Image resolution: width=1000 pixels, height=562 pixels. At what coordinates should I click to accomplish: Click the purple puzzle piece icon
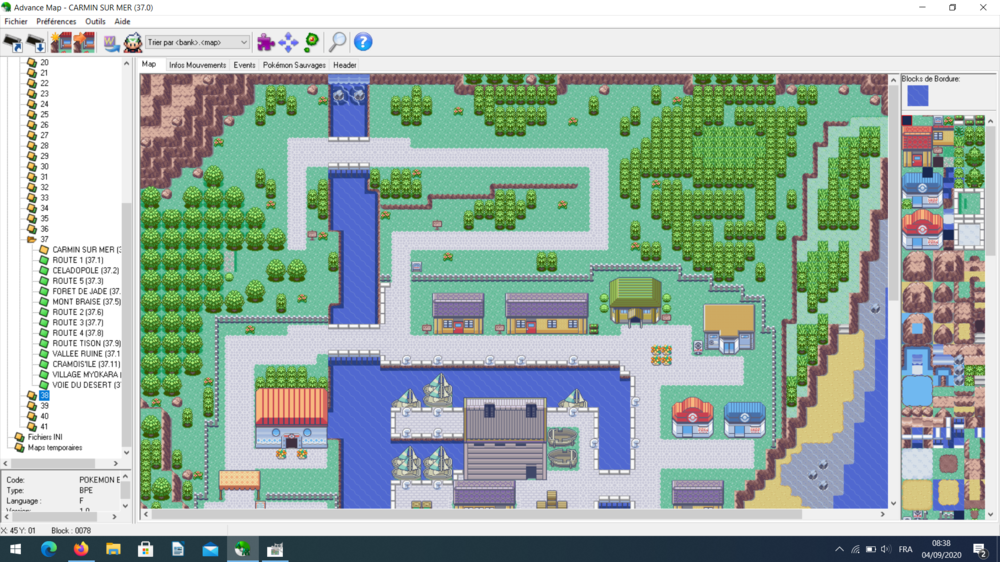tap(265, 42)
